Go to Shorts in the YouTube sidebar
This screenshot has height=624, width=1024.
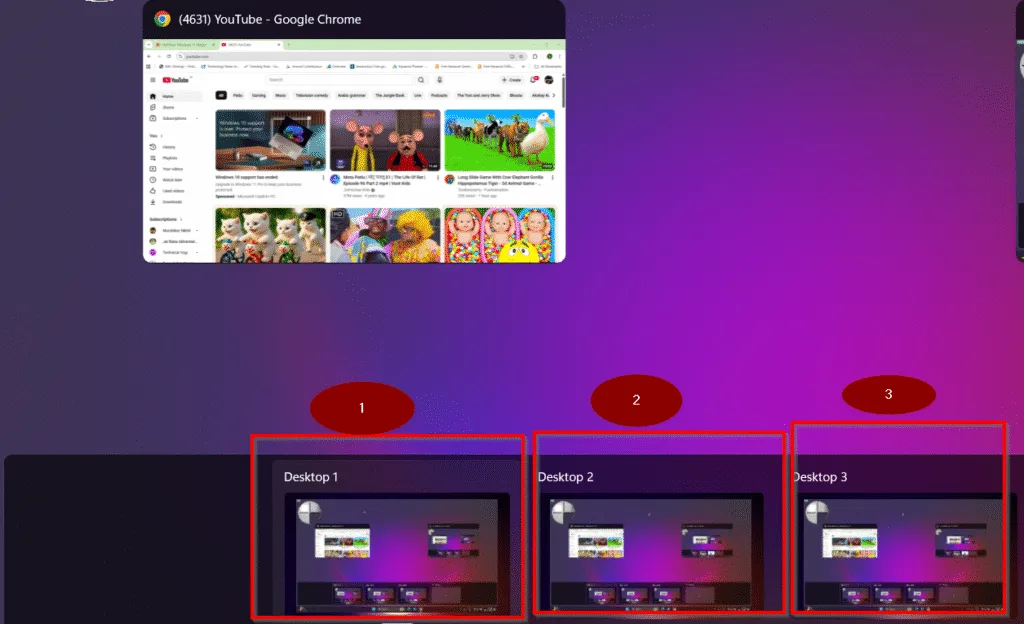[x=167, y=107]
